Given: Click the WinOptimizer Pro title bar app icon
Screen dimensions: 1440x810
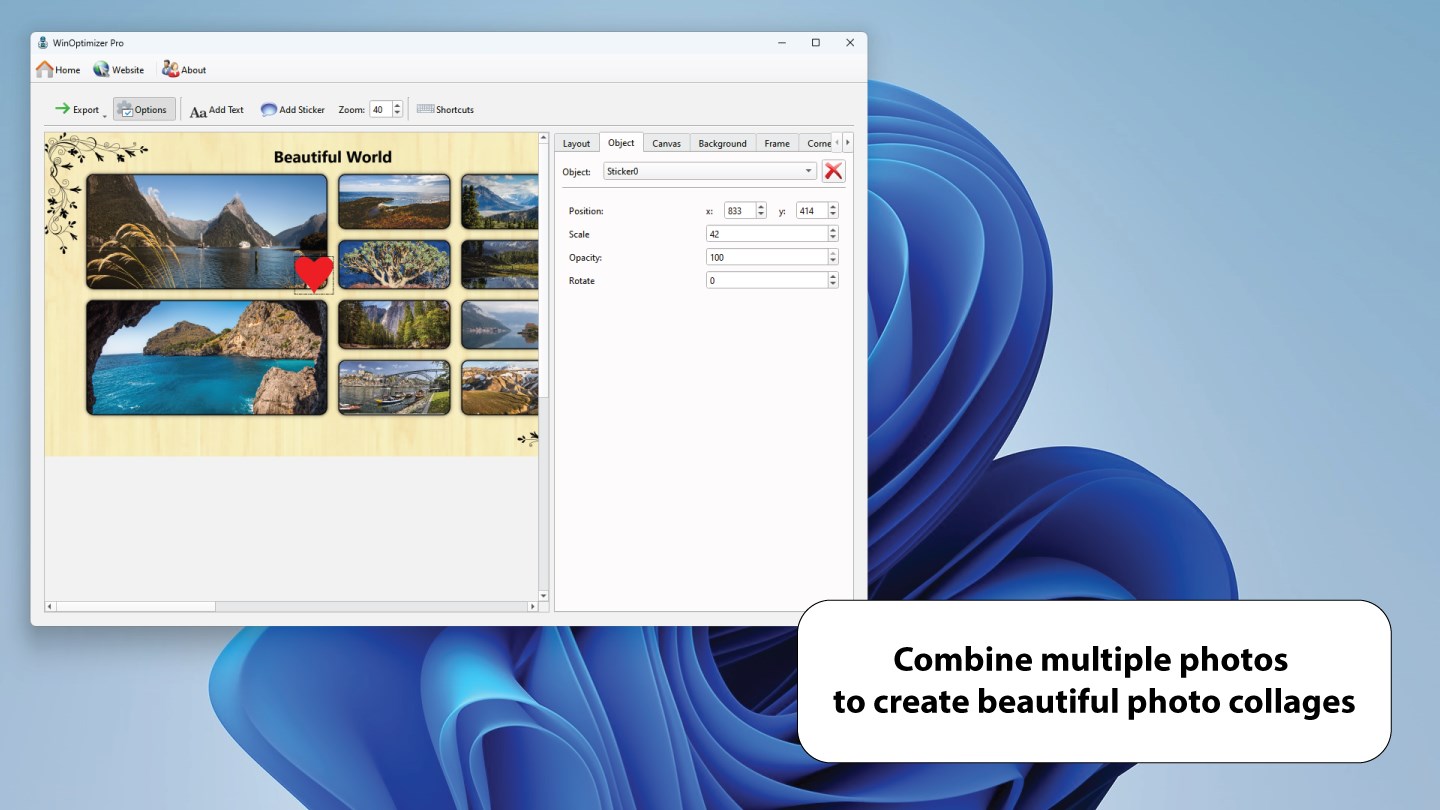Looking at the screenshot, I should [x=41, y=43].
